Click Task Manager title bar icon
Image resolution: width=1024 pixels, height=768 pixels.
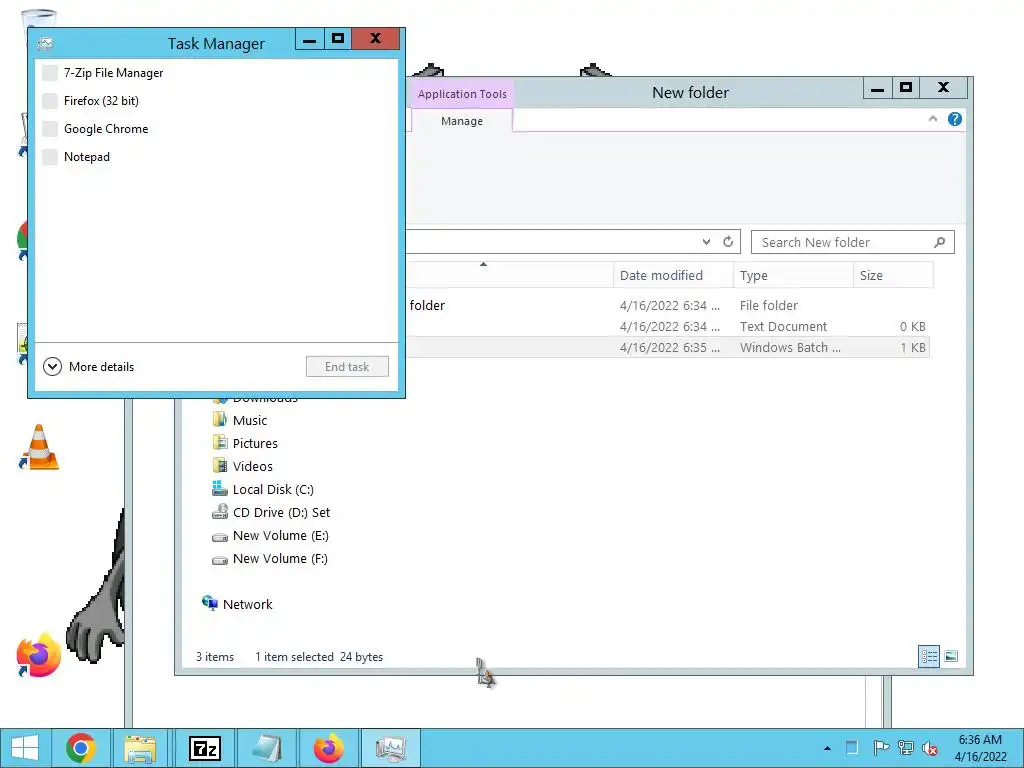point(45,44)
